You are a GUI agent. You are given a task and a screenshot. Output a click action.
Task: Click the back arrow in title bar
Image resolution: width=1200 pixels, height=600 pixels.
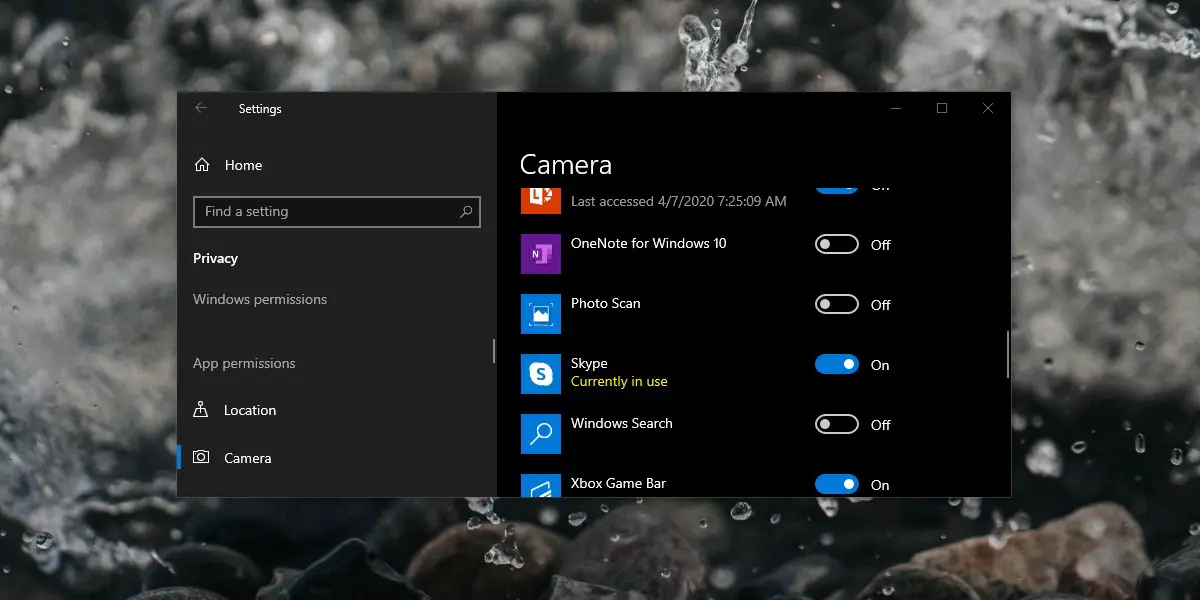pos(201,108)
